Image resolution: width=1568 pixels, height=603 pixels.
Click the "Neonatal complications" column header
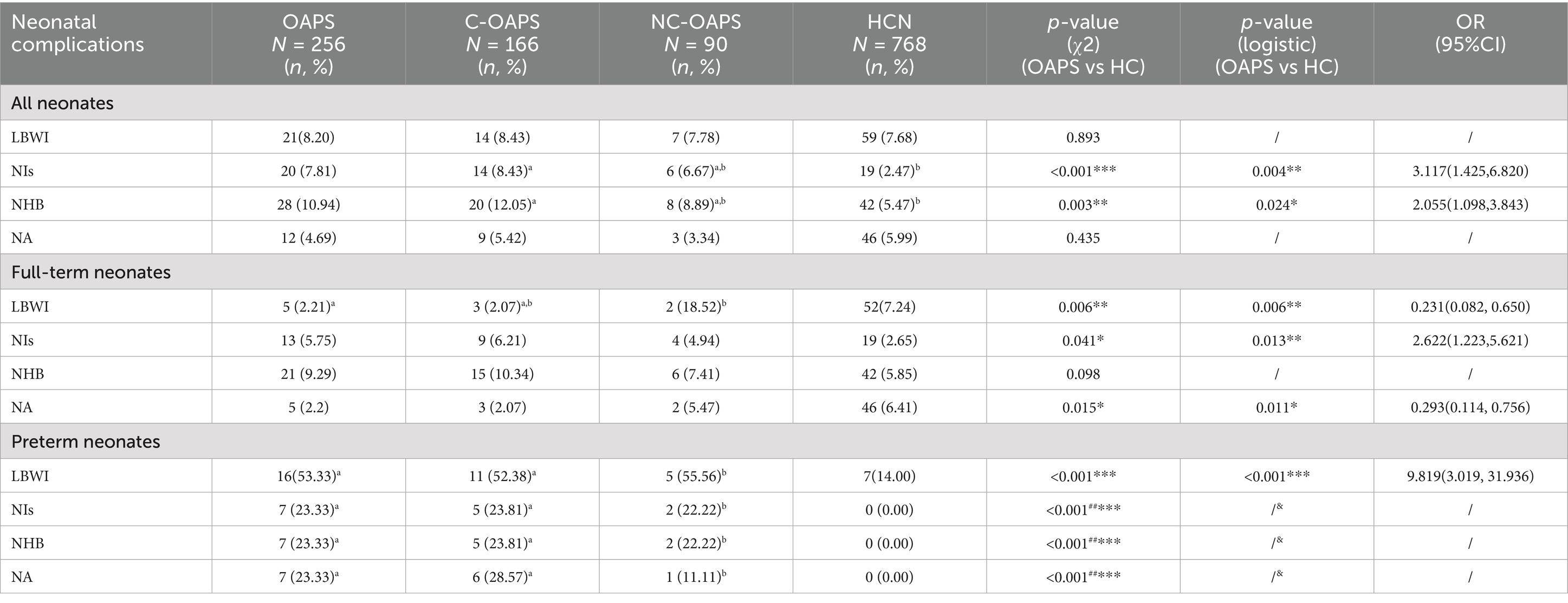pos(78,34)
